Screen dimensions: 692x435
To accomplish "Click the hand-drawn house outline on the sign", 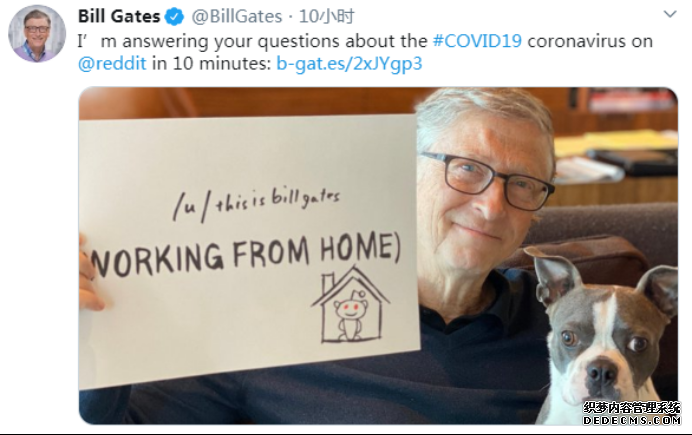I will pyautogui.click(x=351, y=304).
